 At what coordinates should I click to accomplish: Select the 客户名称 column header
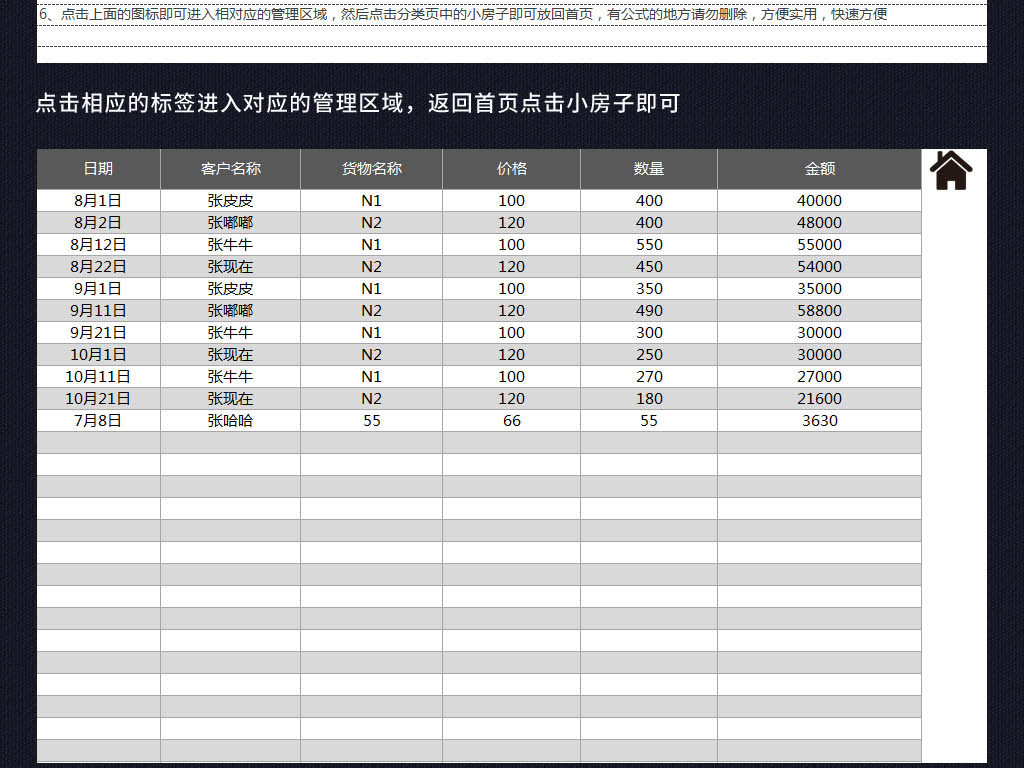click(231, 169)
